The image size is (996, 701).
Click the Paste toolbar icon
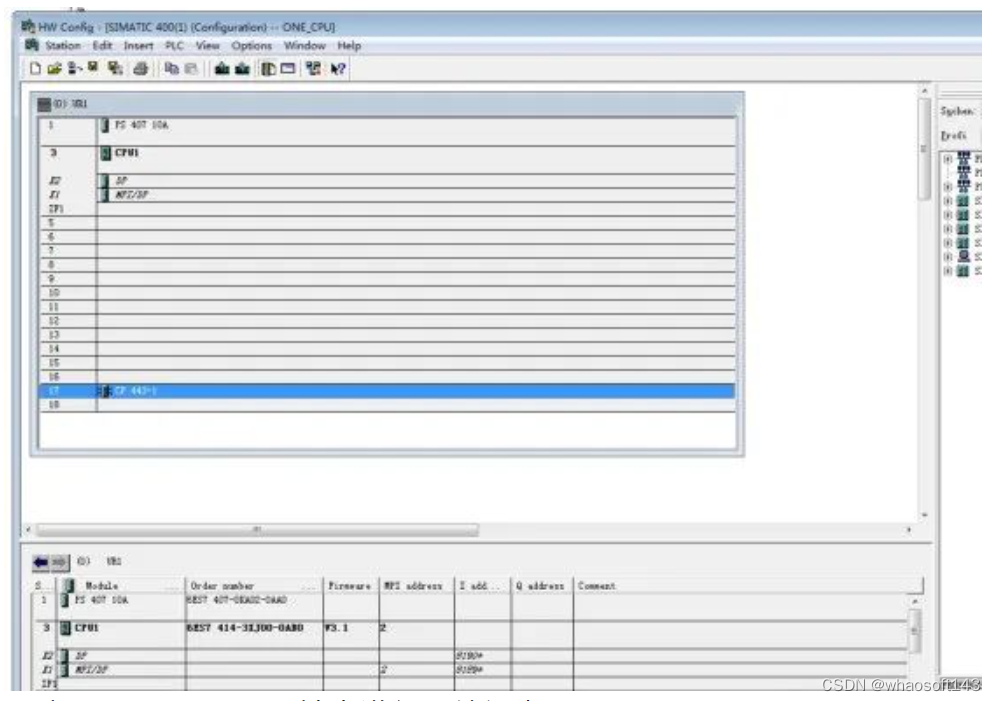191,68
